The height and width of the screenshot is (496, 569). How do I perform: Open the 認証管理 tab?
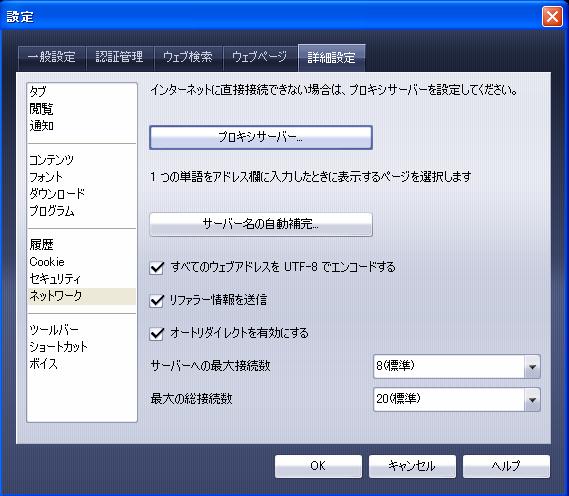pyautogui.click(x=120, y=57)
